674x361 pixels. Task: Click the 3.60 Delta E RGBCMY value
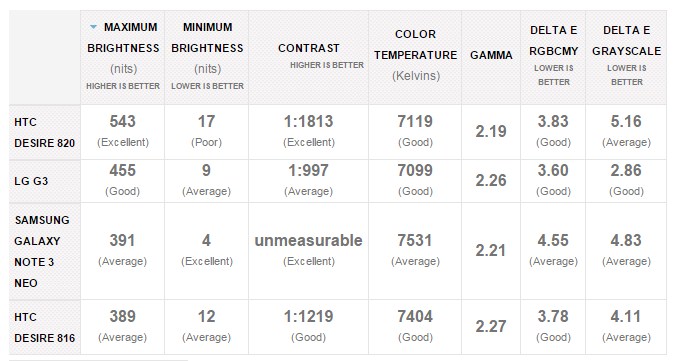point(553,171)
